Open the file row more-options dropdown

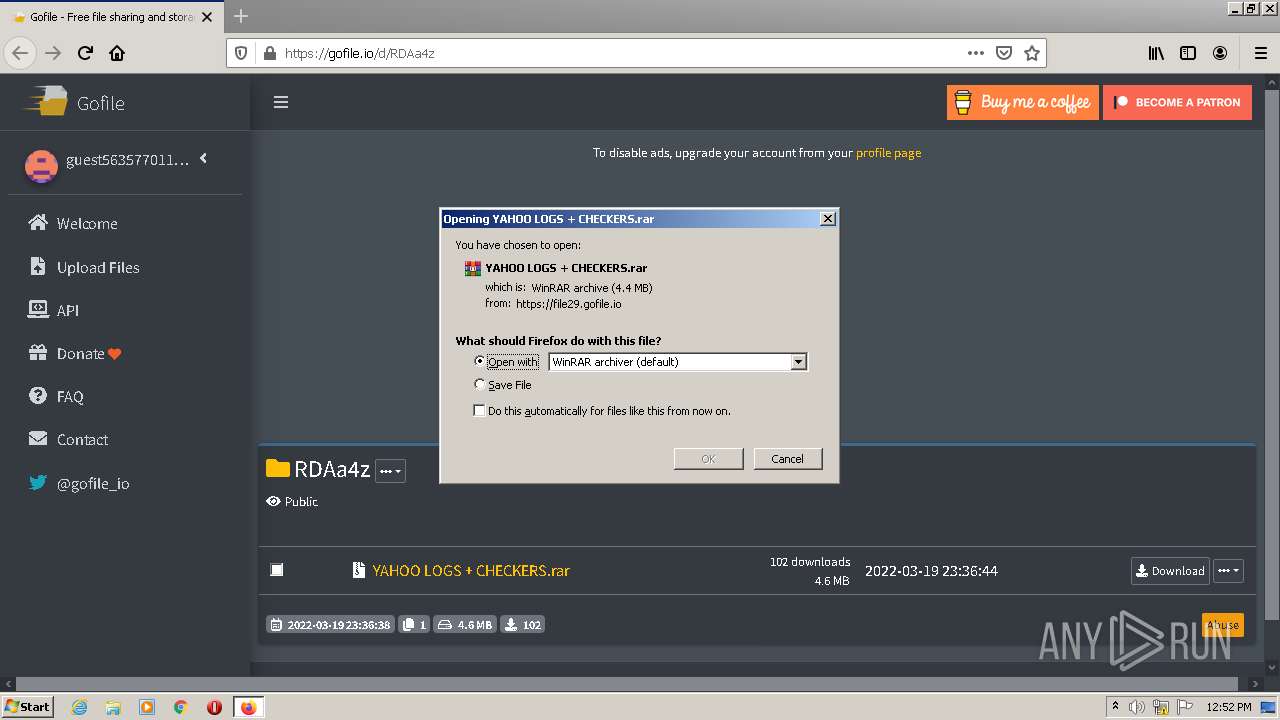click(x=1229, y=571)
